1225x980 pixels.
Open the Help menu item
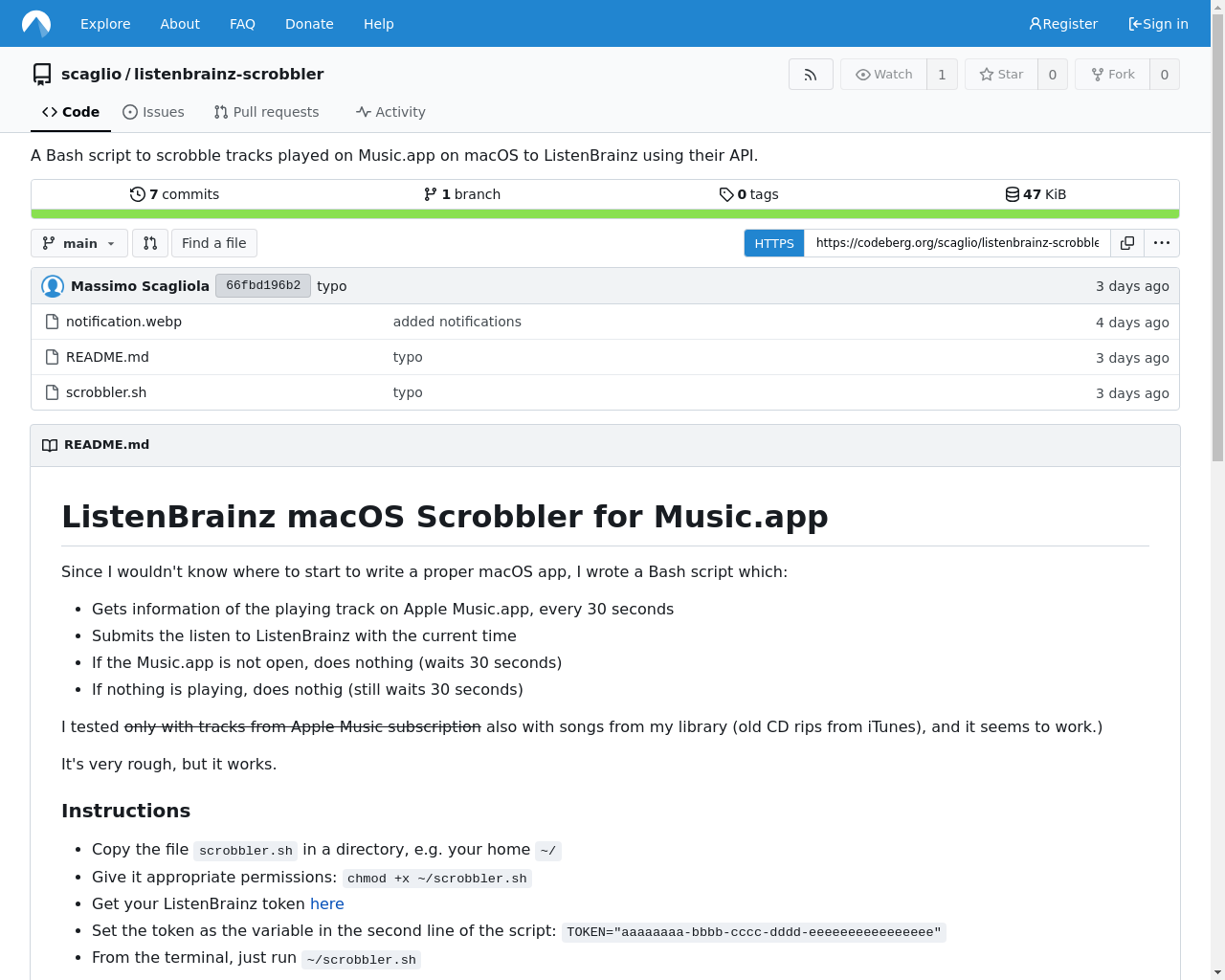[x=379, y=24]
